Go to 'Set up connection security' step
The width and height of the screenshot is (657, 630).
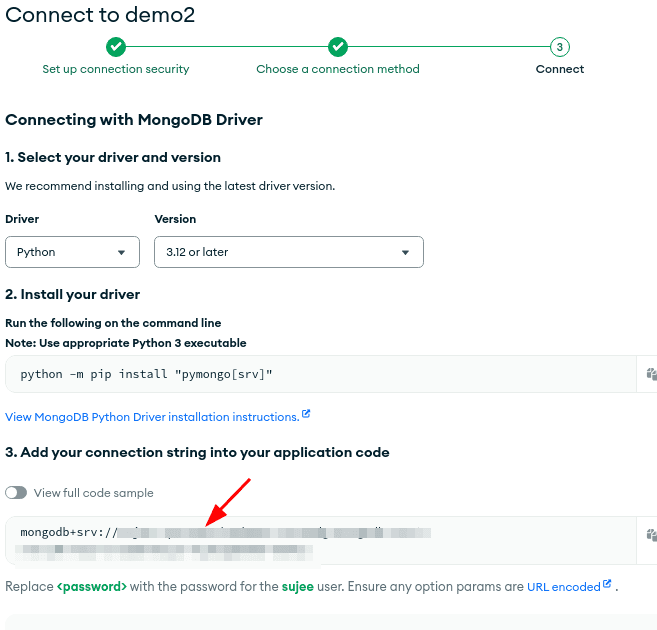116,70
